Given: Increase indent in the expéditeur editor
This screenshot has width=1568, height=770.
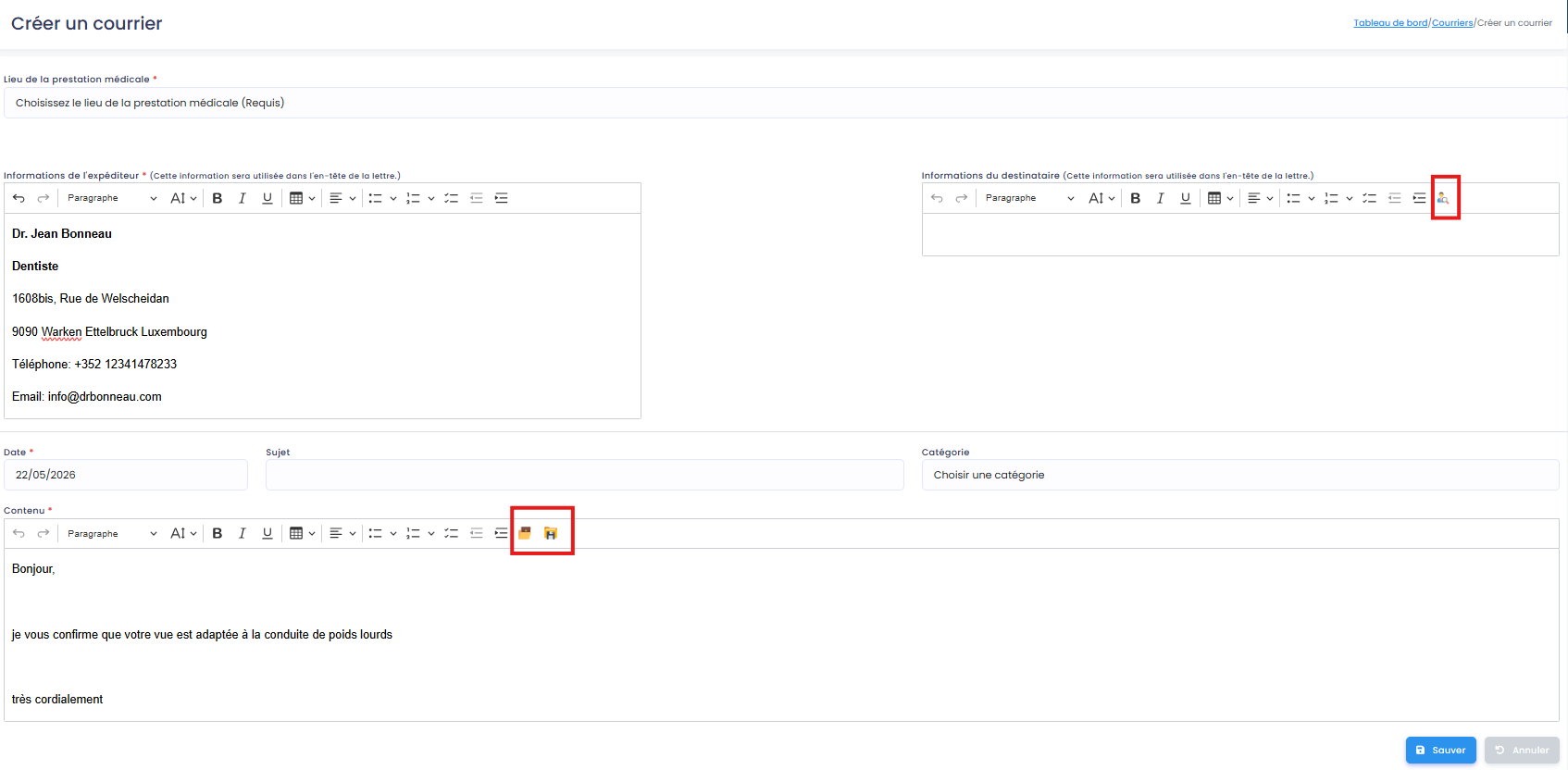Looking at the screenshot, I should pos(502,198).
